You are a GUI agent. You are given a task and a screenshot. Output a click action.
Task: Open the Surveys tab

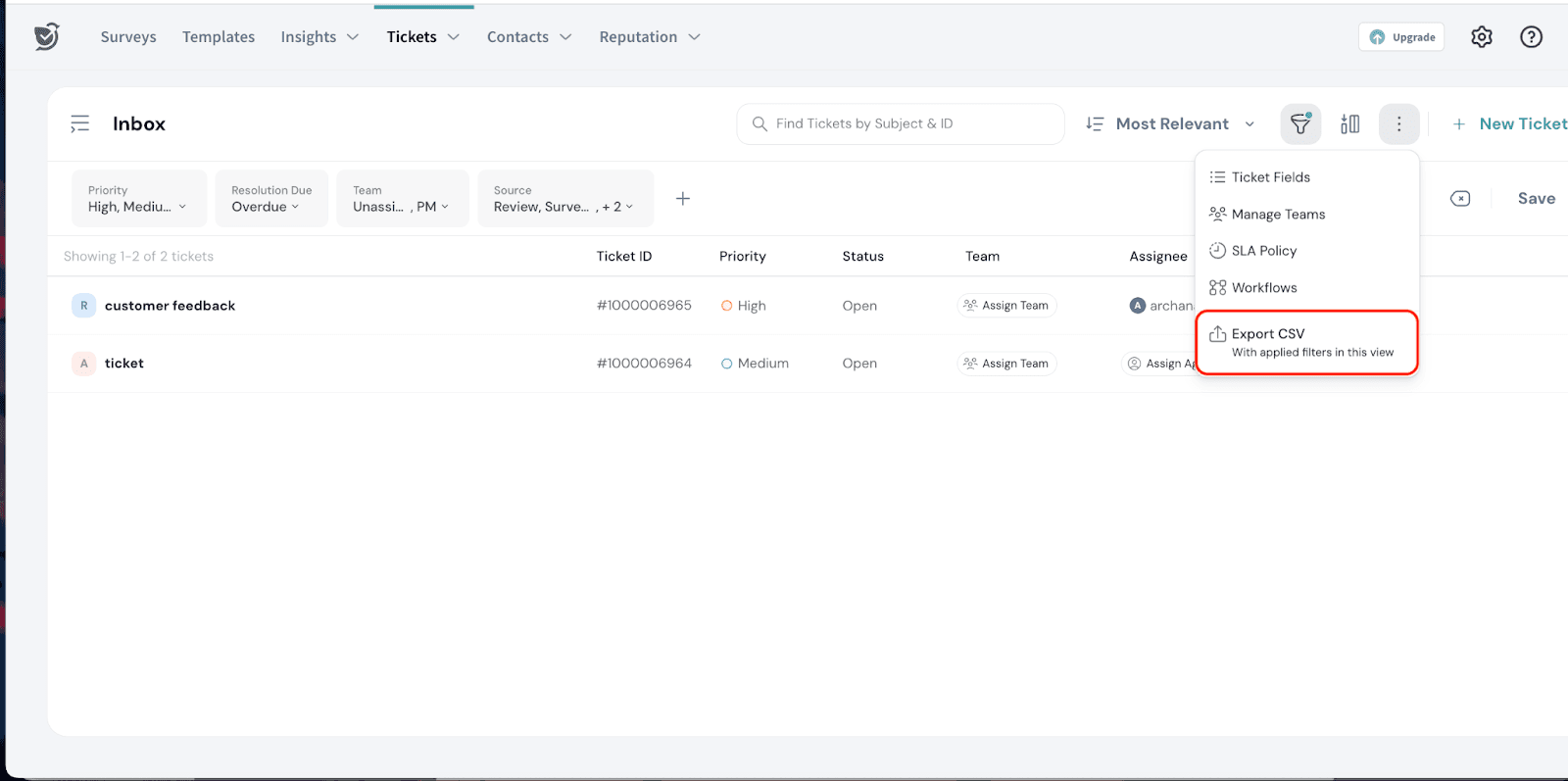click(128, 37)
